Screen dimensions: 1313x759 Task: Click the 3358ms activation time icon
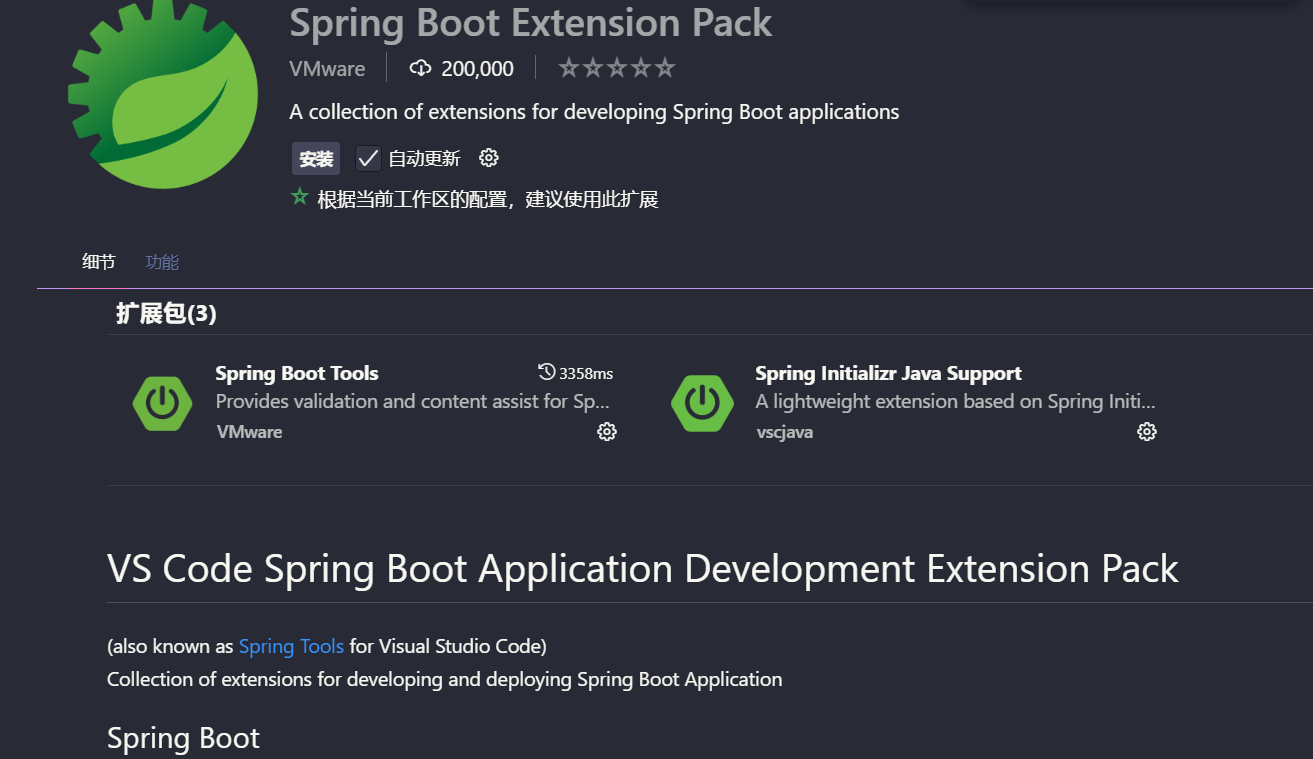coord(546,372)
